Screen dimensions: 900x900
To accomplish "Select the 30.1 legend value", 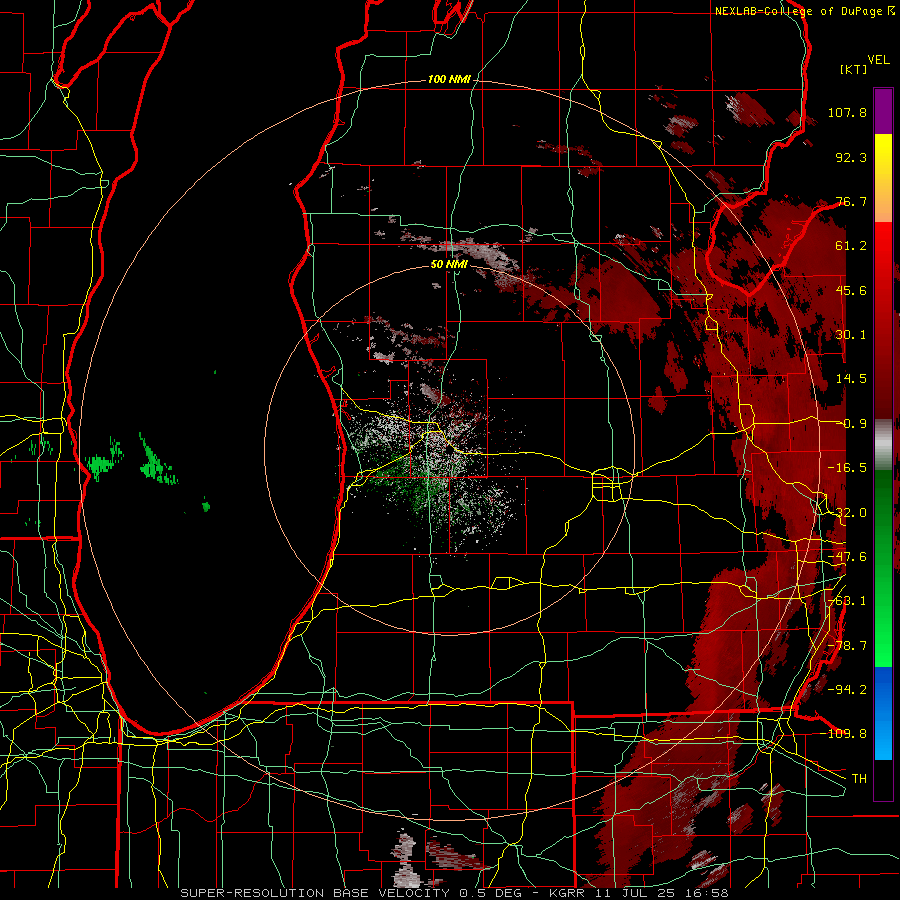I will [x=851, y=335].
